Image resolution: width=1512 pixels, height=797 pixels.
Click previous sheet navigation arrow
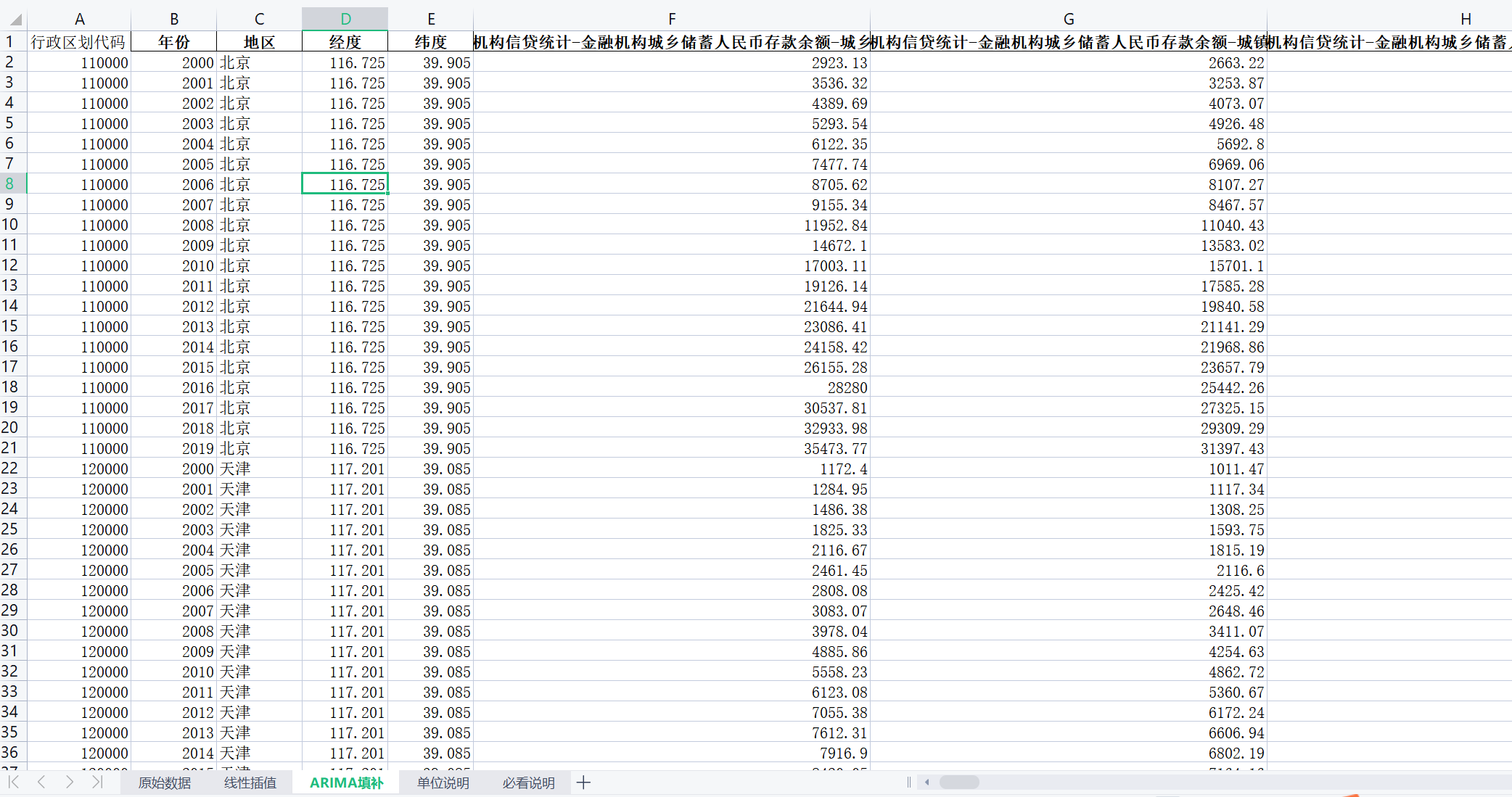41,782
